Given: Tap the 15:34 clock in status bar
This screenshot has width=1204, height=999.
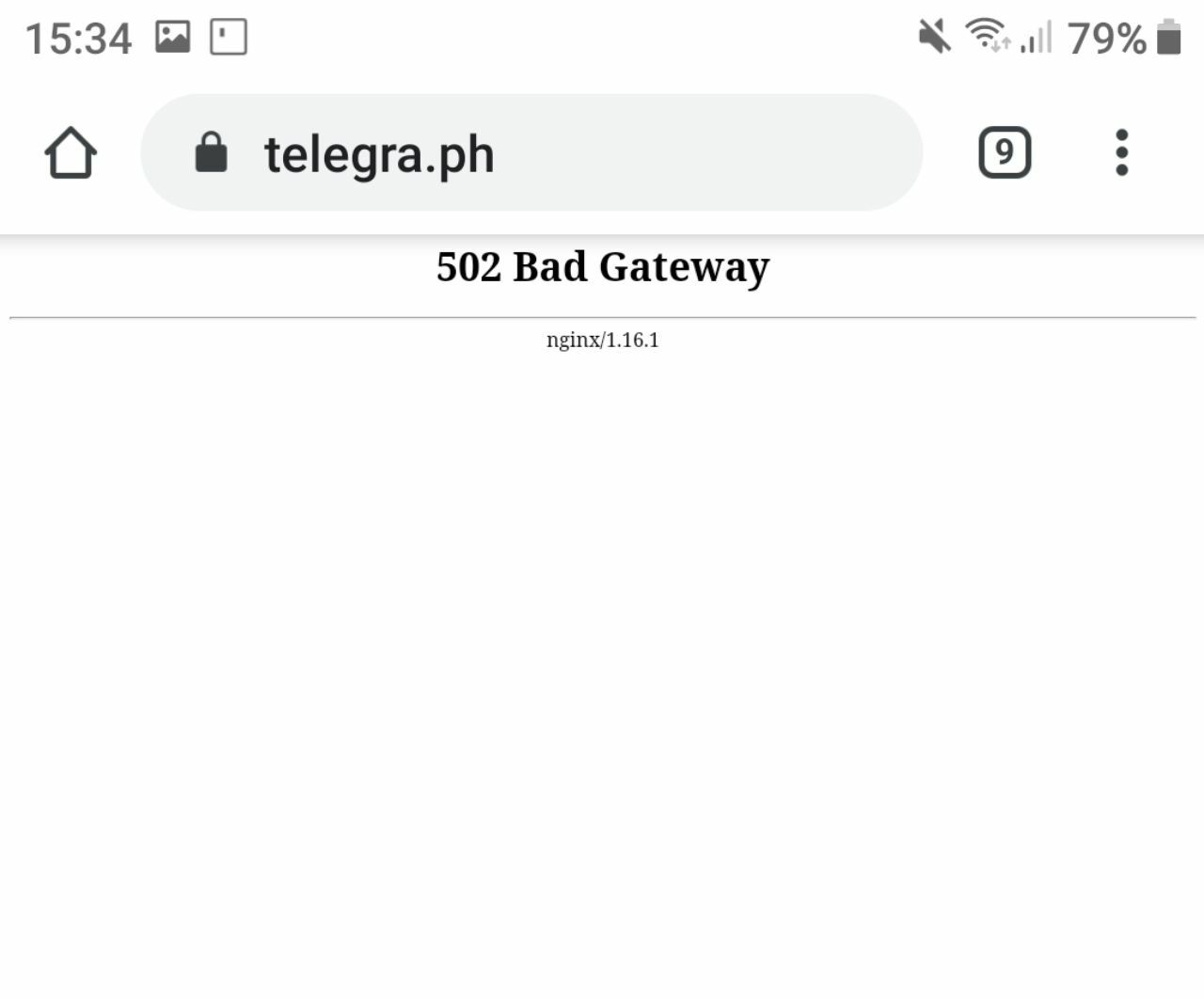Looking at the screenshot, I should tap(78, 40).
